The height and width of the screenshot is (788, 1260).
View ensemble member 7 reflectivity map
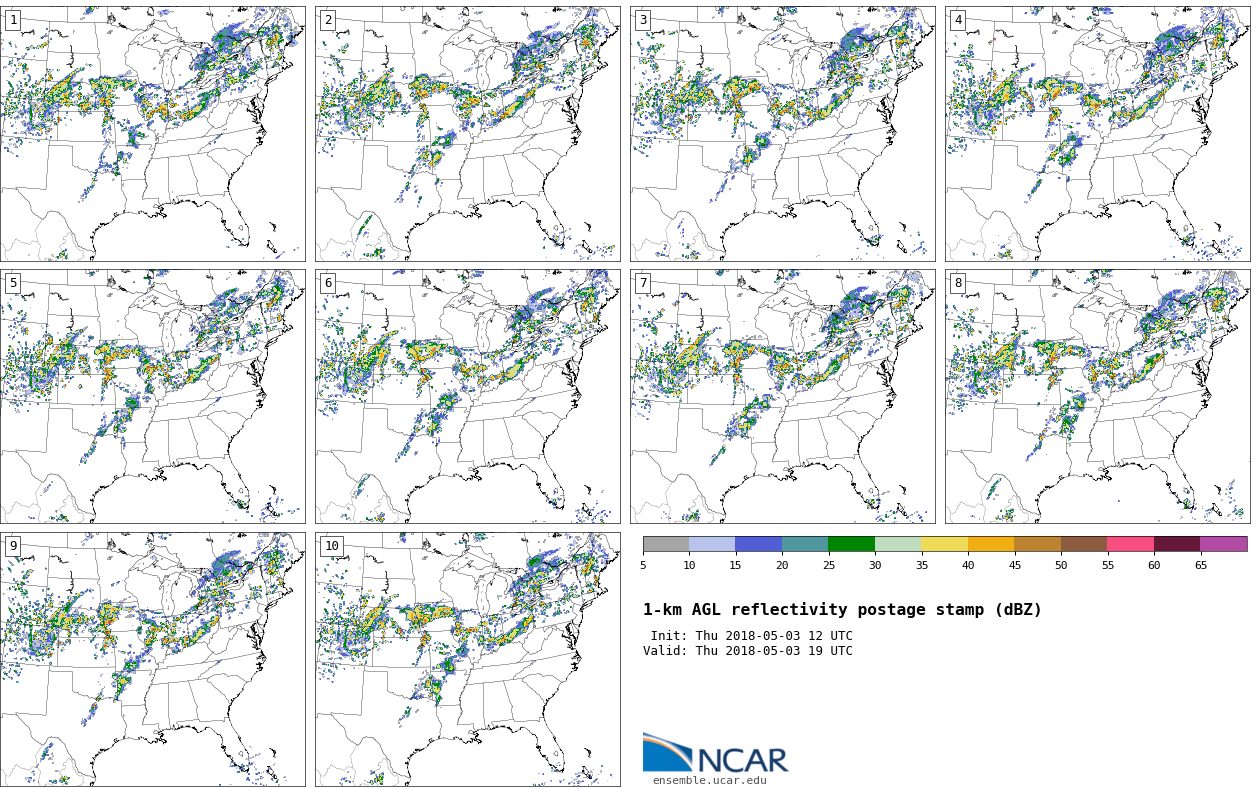pos(782,396)
